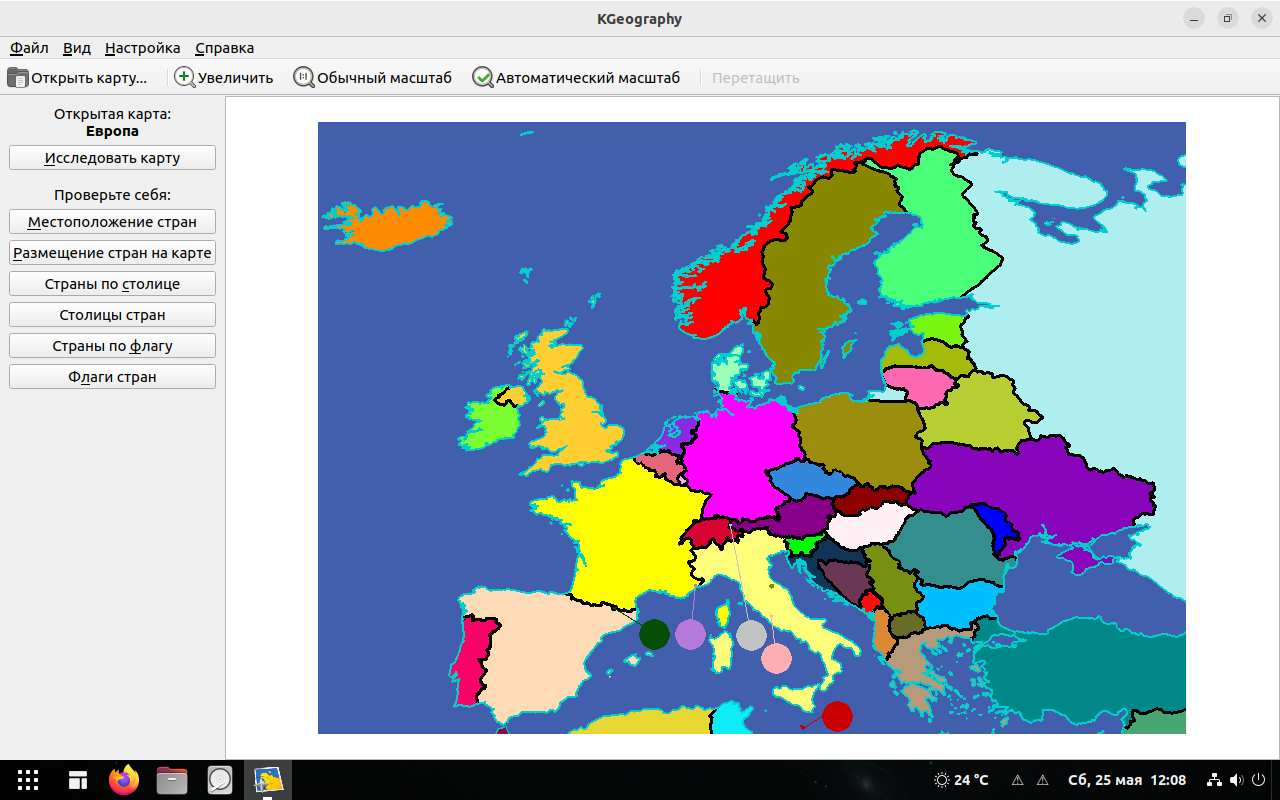Click the KGeography taskbar icon
Viewport: 1280px width, 800px height.
(x=267, y=780)
